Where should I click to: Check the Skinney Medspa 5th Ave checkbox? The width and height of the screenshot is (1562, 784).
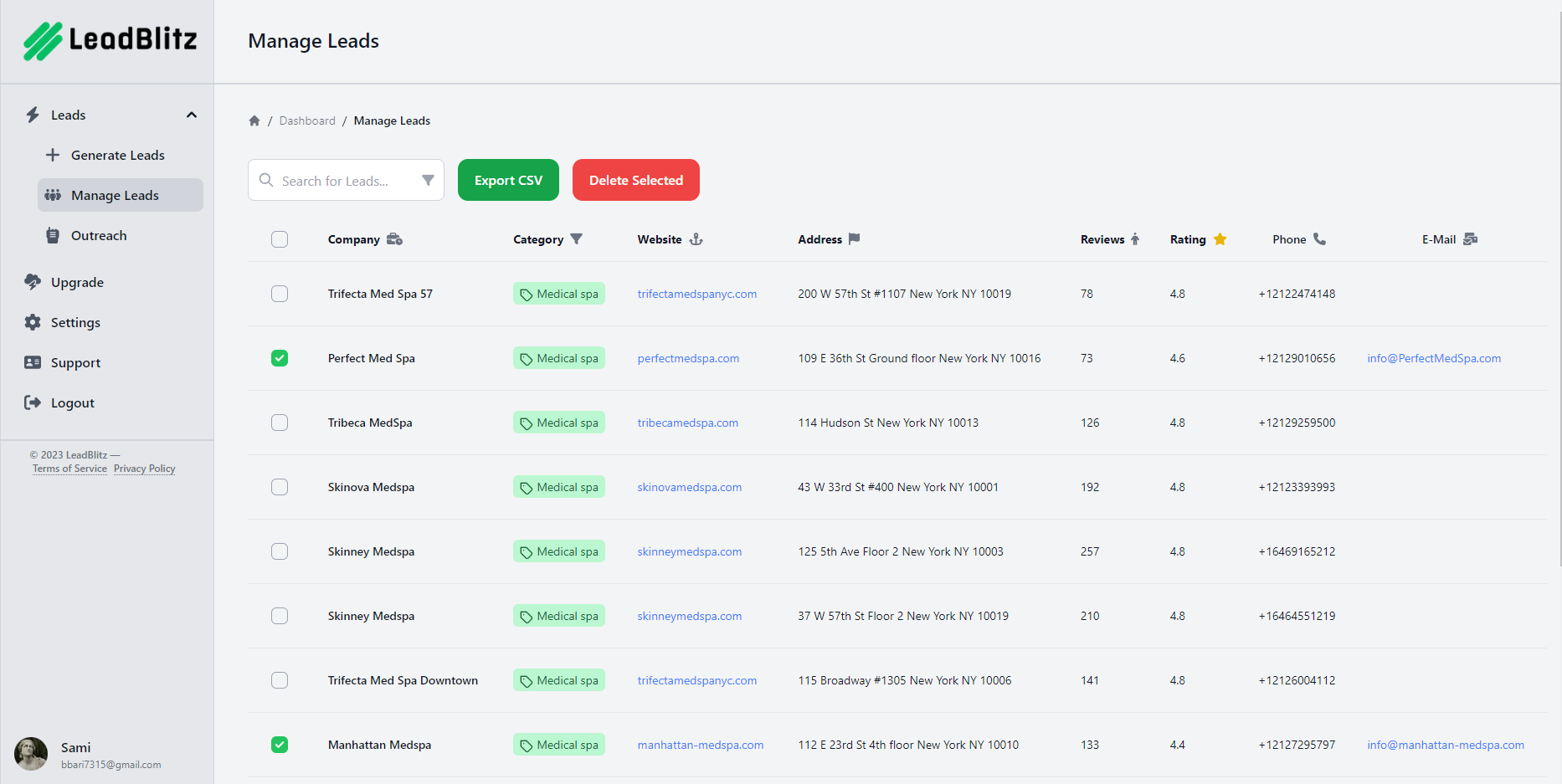(x=280, y=551)
